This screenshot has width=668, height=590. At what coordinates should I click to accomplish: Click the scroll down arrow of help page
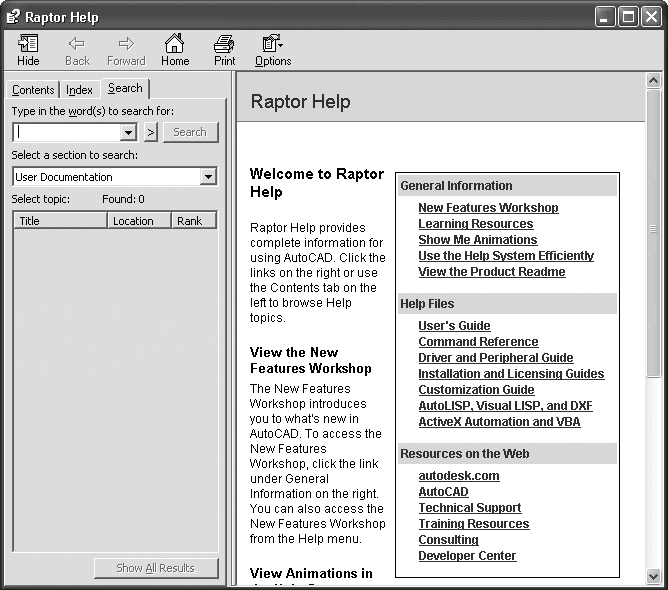pyautogui.click(x=654, y=576)
